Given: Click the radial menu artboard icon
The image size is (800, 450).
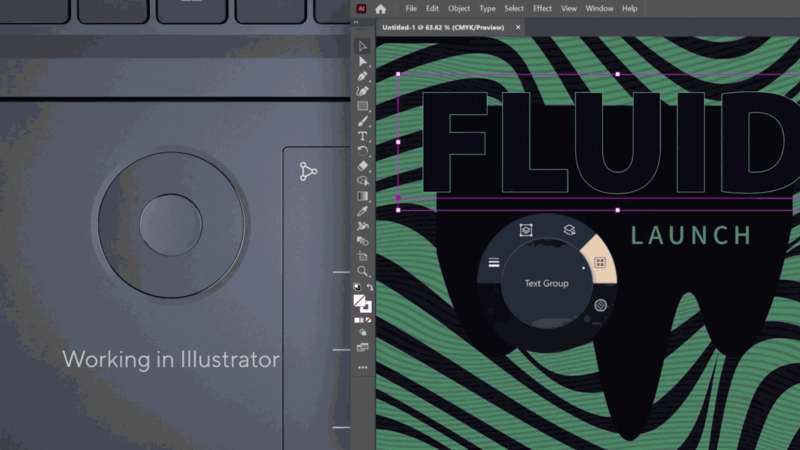Looking at the screenshot, I should point(526,230).
